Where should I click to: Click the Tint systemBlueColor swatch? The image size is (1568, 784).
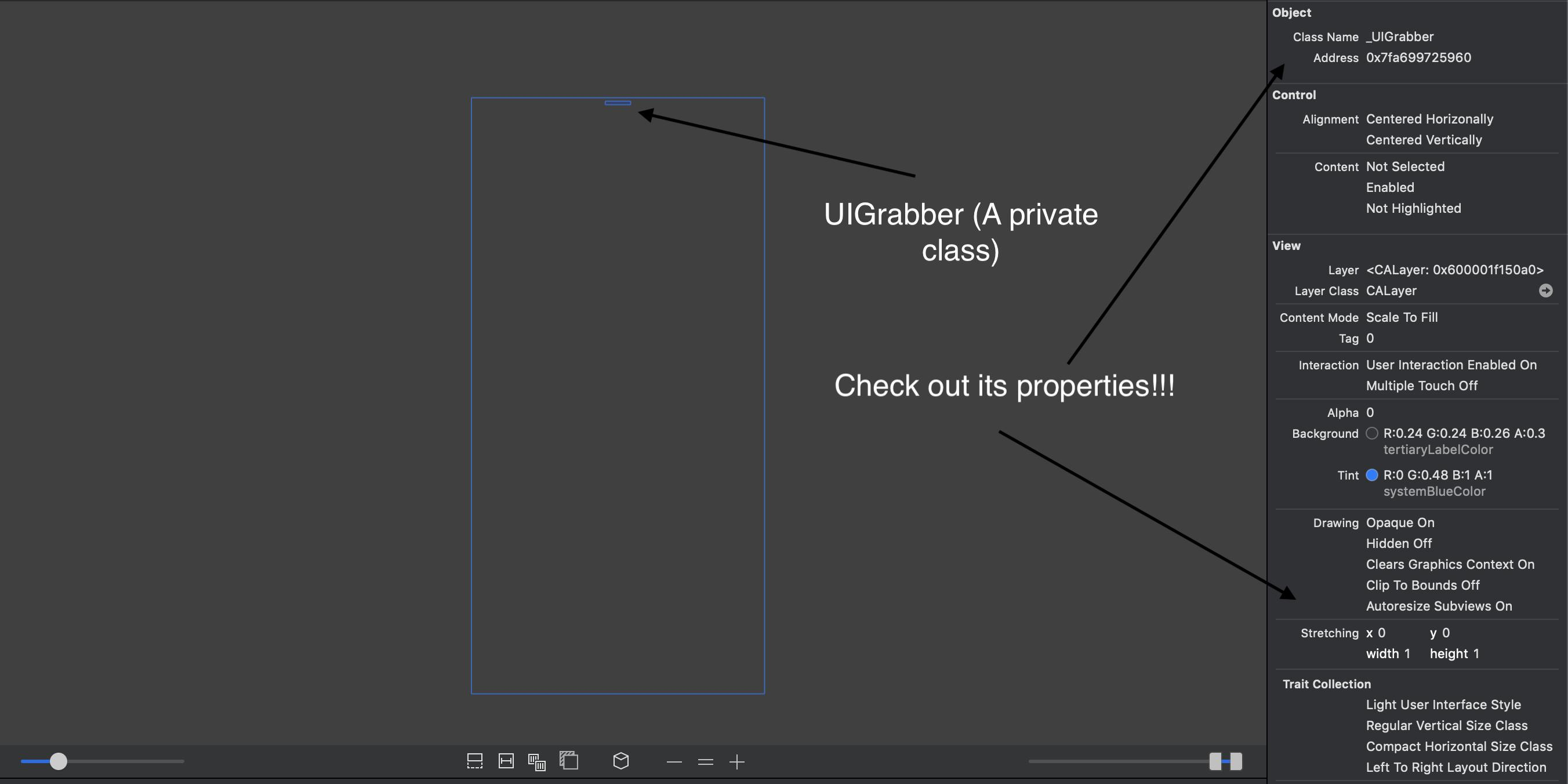point(1372,475)
